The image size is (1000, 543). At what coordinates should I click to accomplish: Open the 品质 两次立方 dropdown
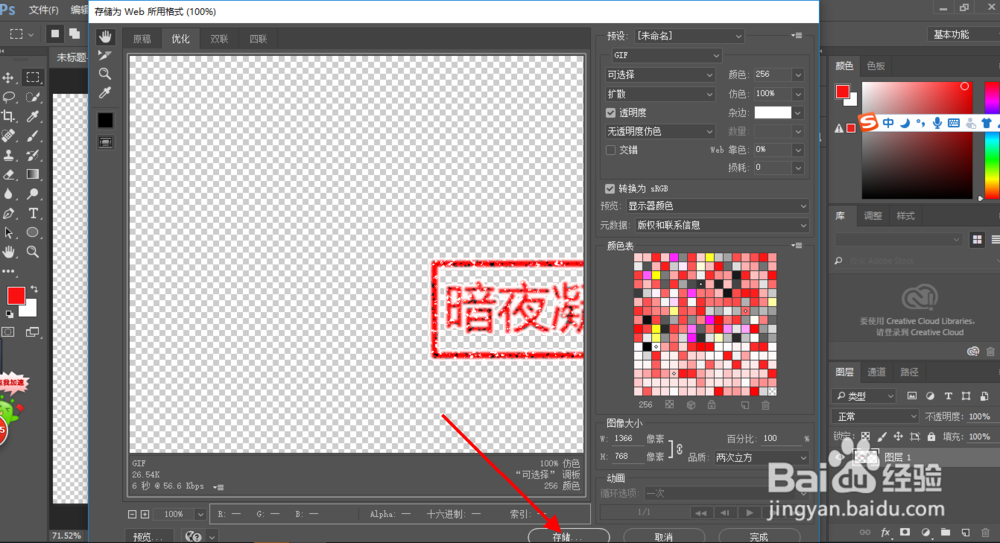[761, 457]
